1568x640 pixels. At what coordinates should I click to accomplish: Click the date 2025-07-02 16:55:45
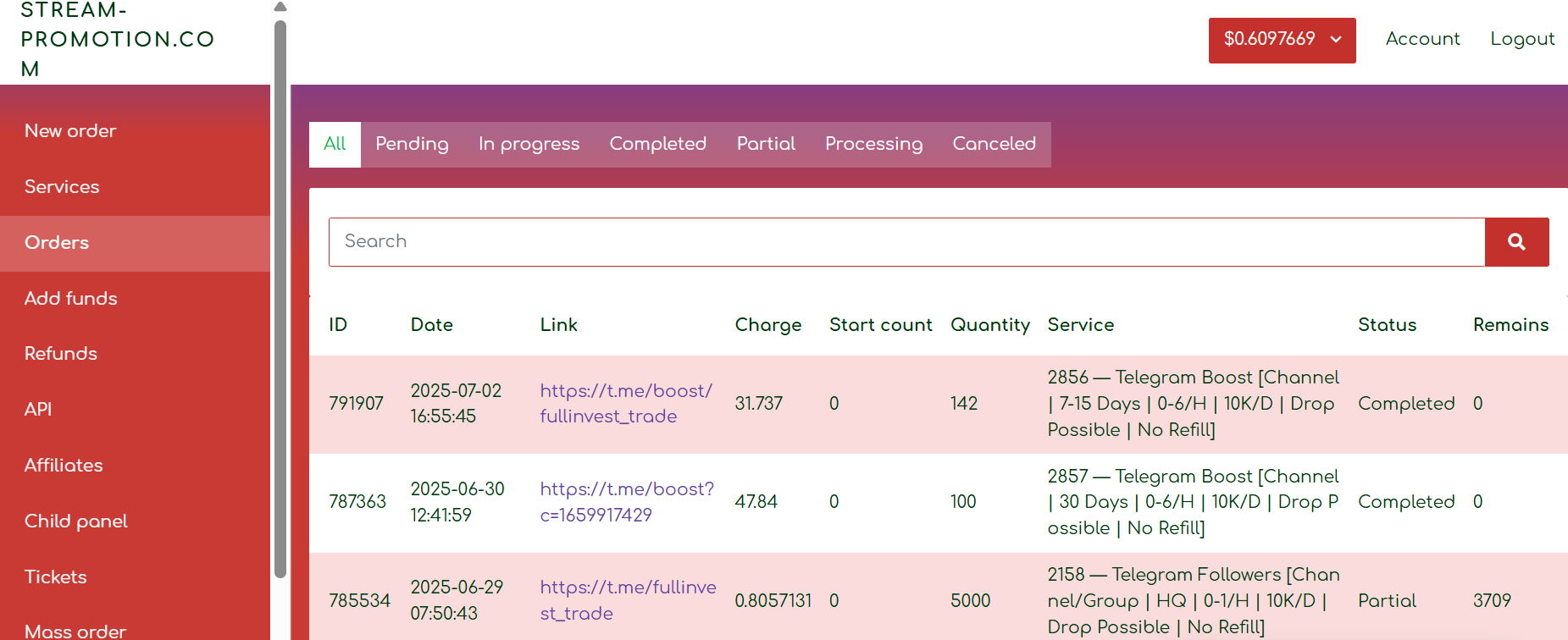tap(456, 404)
